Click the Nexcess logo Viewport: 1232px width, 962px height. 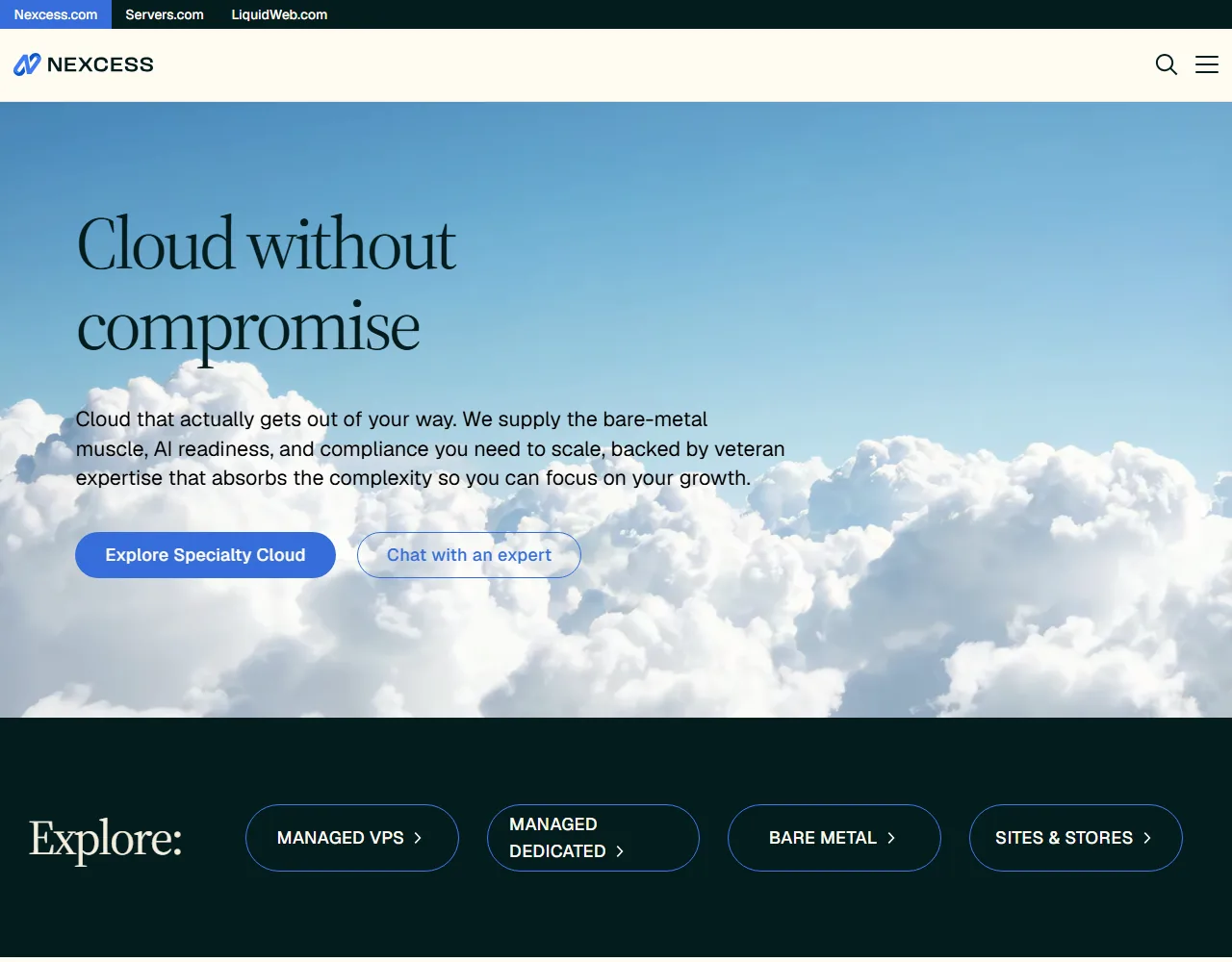(x=84, y=64)
